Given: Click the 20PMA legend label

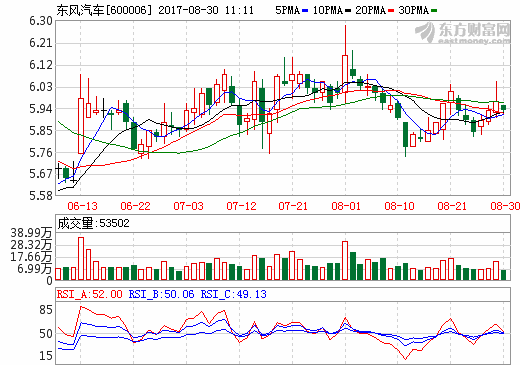Looking at the screenshot, I should click(370, 10).
